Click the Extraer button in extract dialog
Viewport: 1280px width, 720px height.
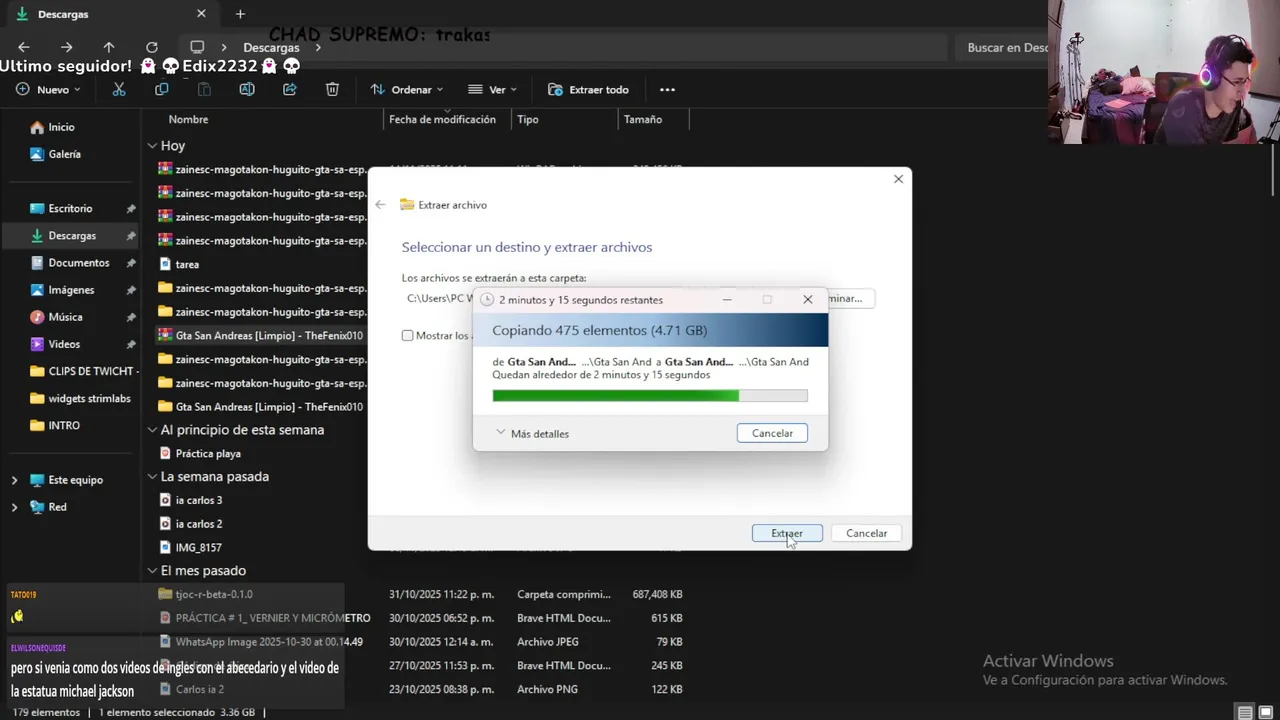click(x=787, y=533)
